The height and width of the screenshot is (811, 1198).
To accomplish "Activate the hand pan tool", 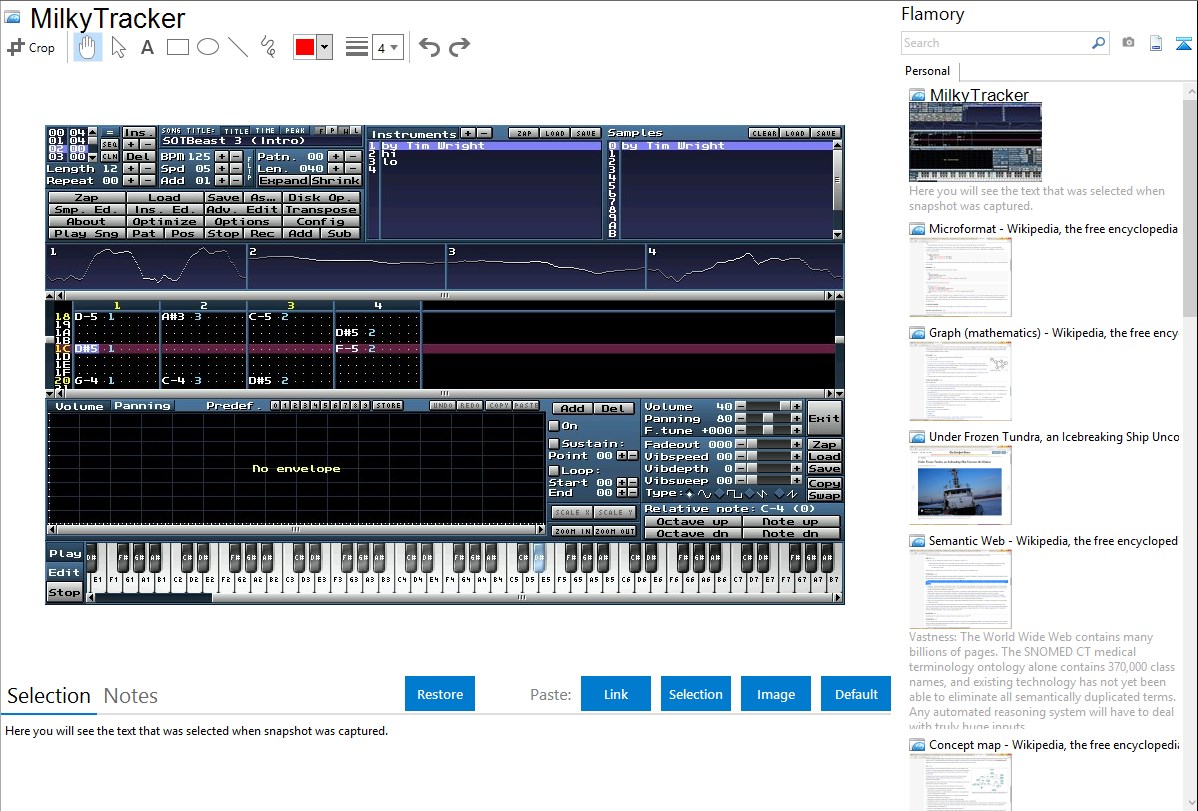I will click(x=87, y=47).
